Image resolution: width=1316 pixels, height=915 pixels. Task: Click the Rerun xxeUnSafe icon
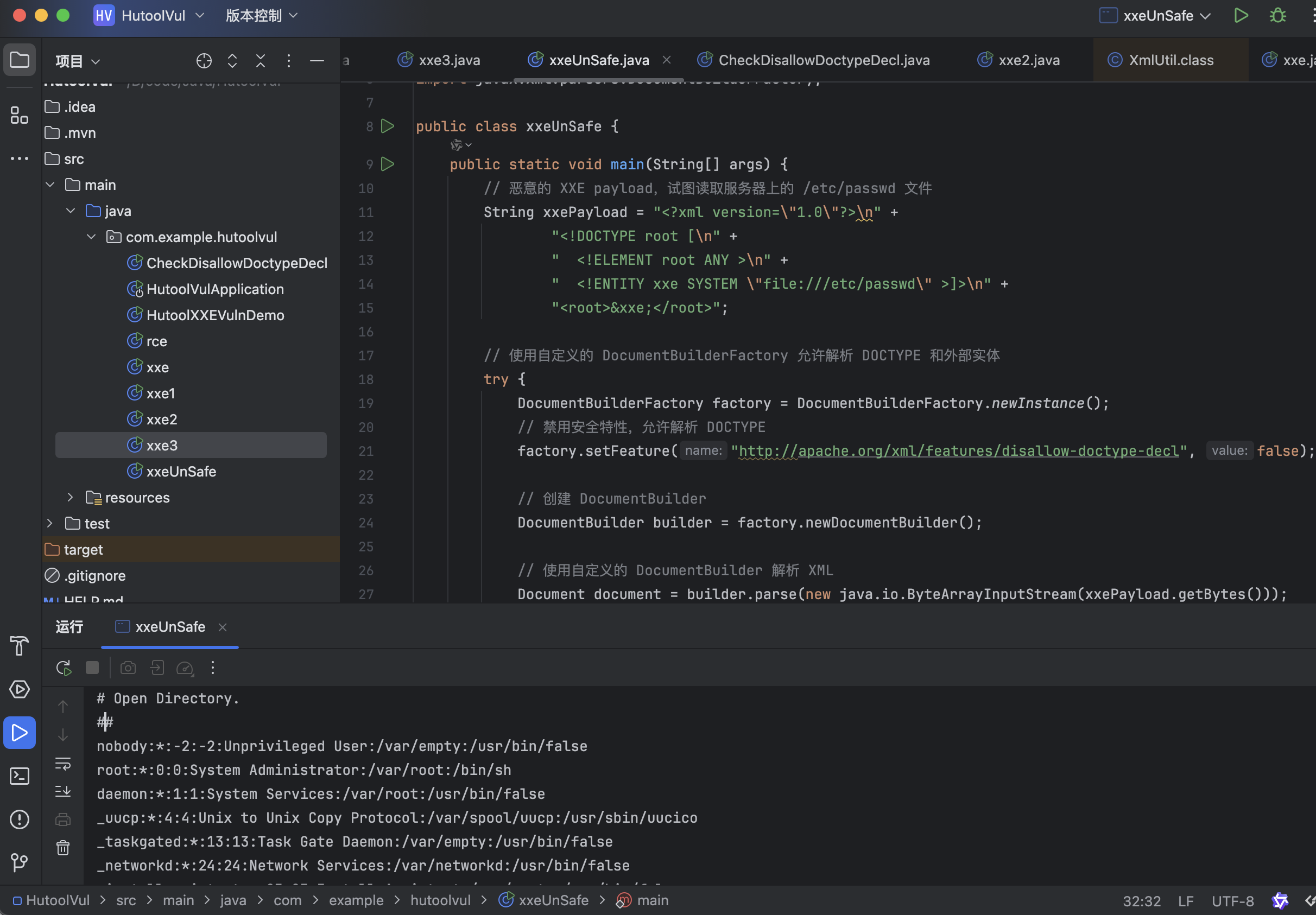pos(64,668)
